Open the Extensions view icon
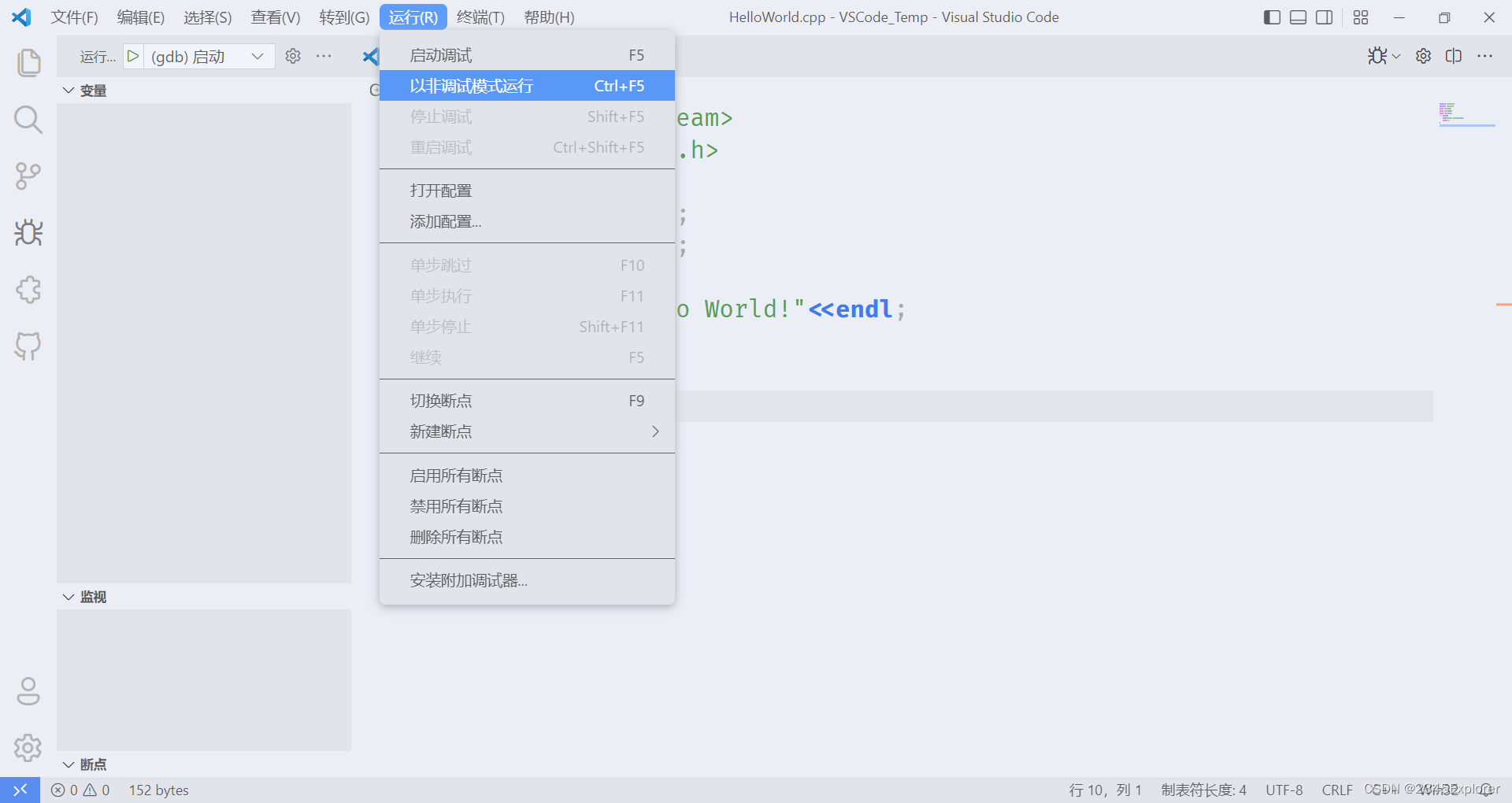Screen dimensions: 1512x803 click(x=28, y=289)
